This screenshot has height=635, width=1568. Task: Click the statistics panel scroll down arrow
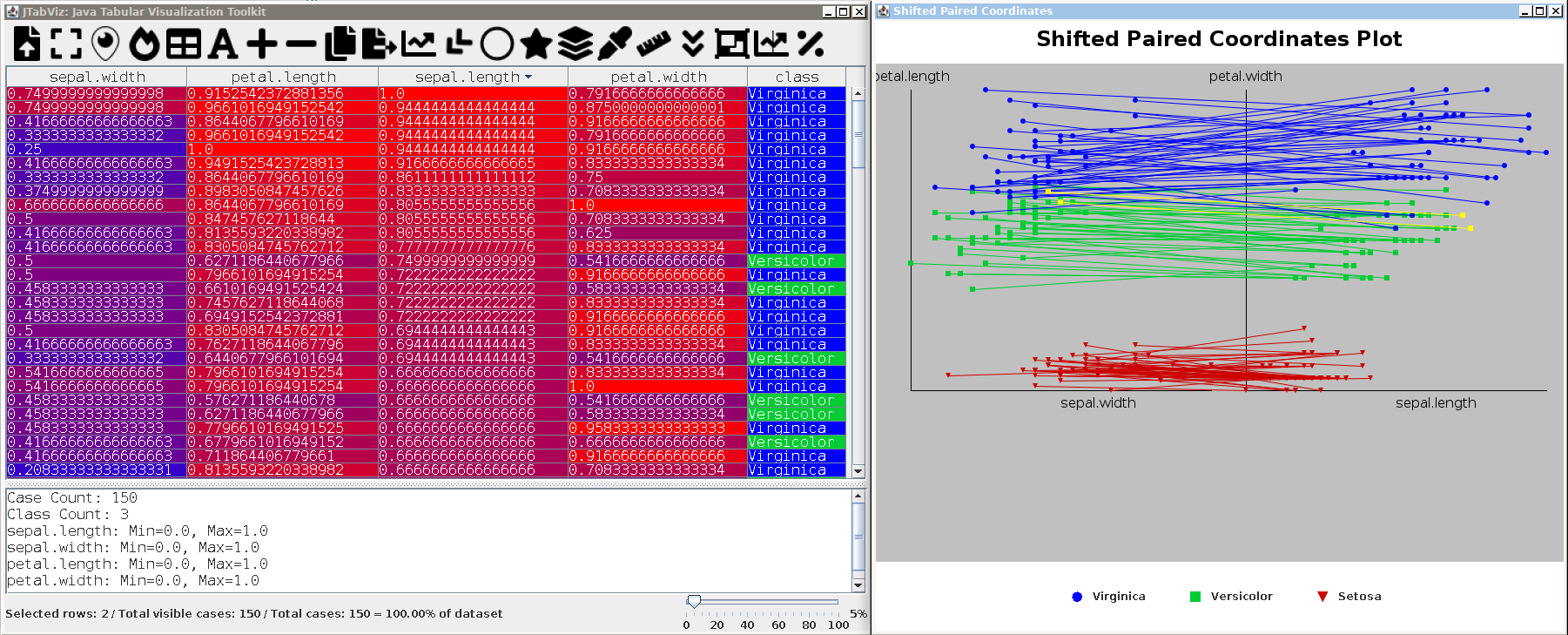[858, 585]
